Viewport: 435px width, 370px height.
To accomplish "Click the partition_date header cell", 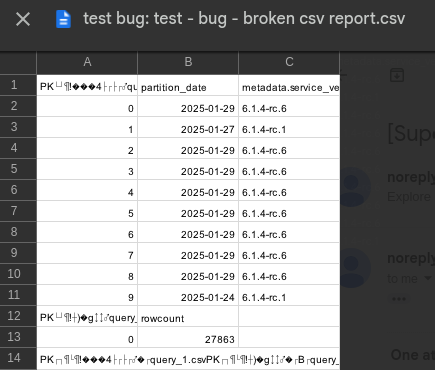I will pos(188,85).
